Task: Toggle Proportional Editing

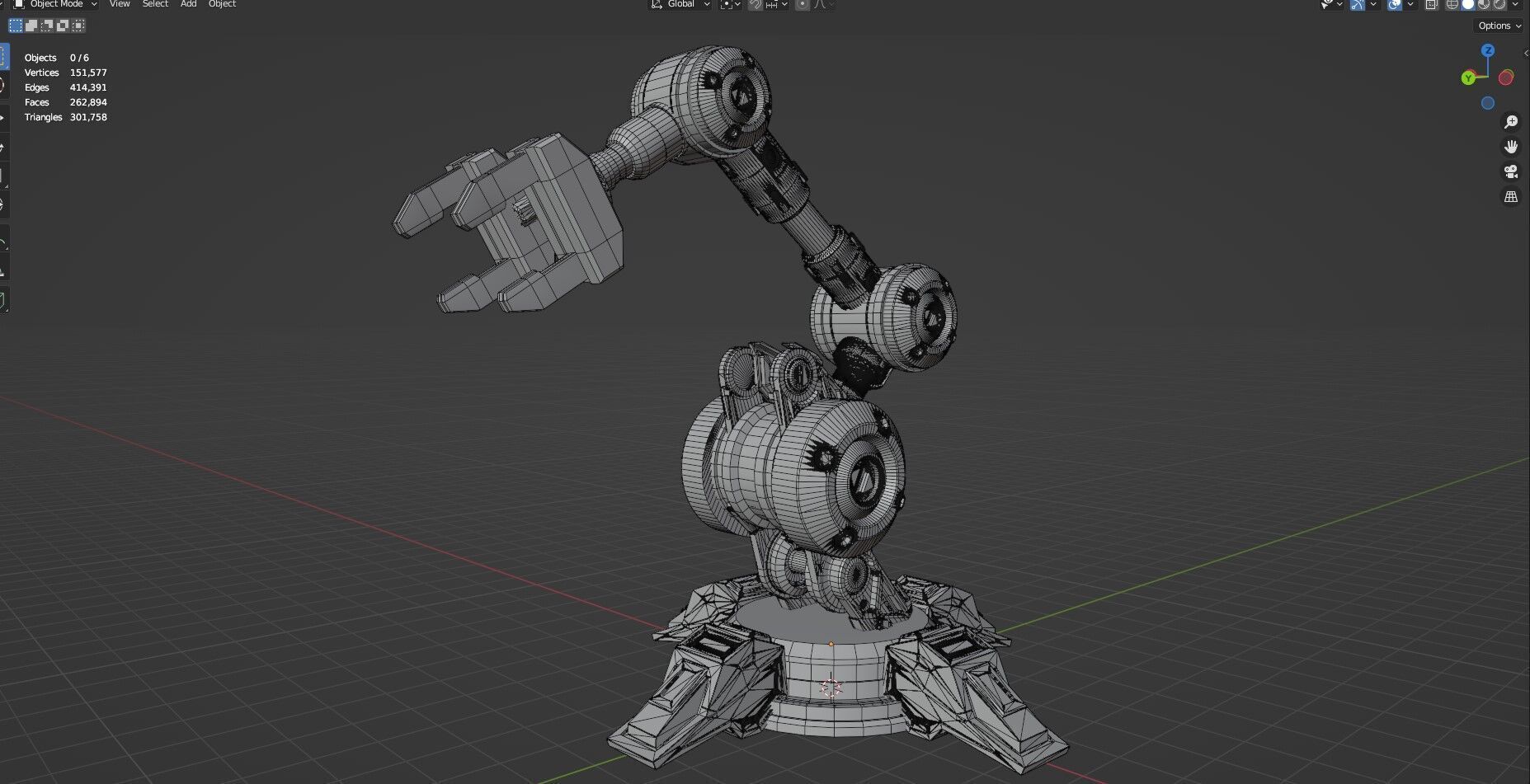Action: point(803,4)
